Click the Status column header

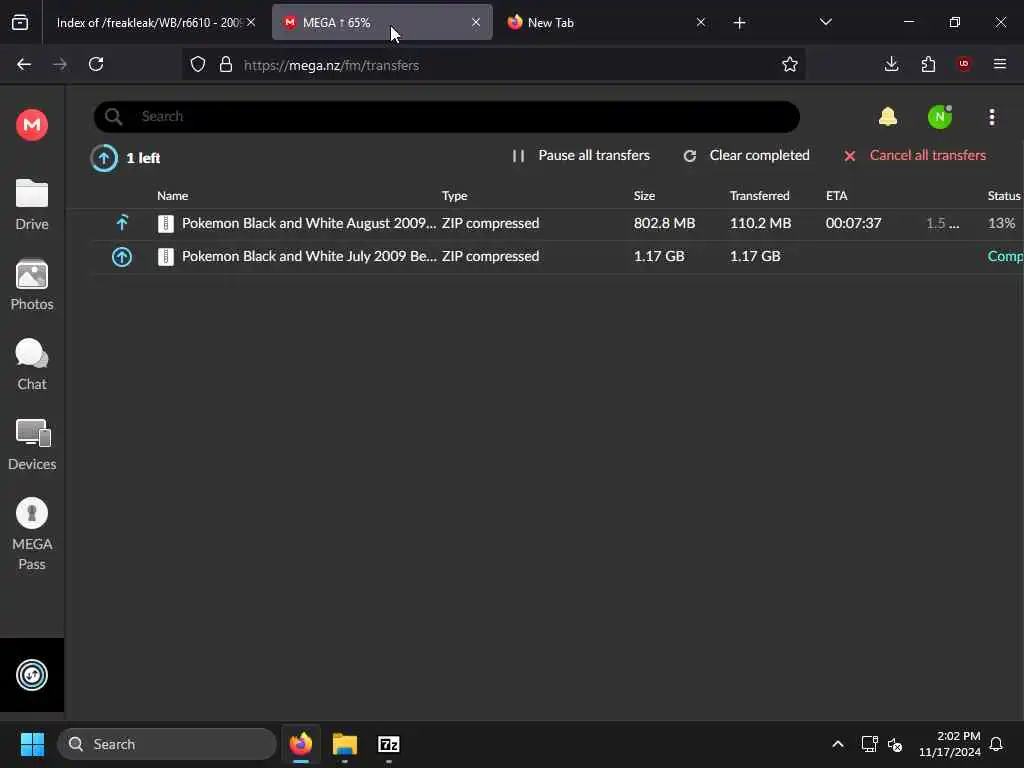point(1004,195)
